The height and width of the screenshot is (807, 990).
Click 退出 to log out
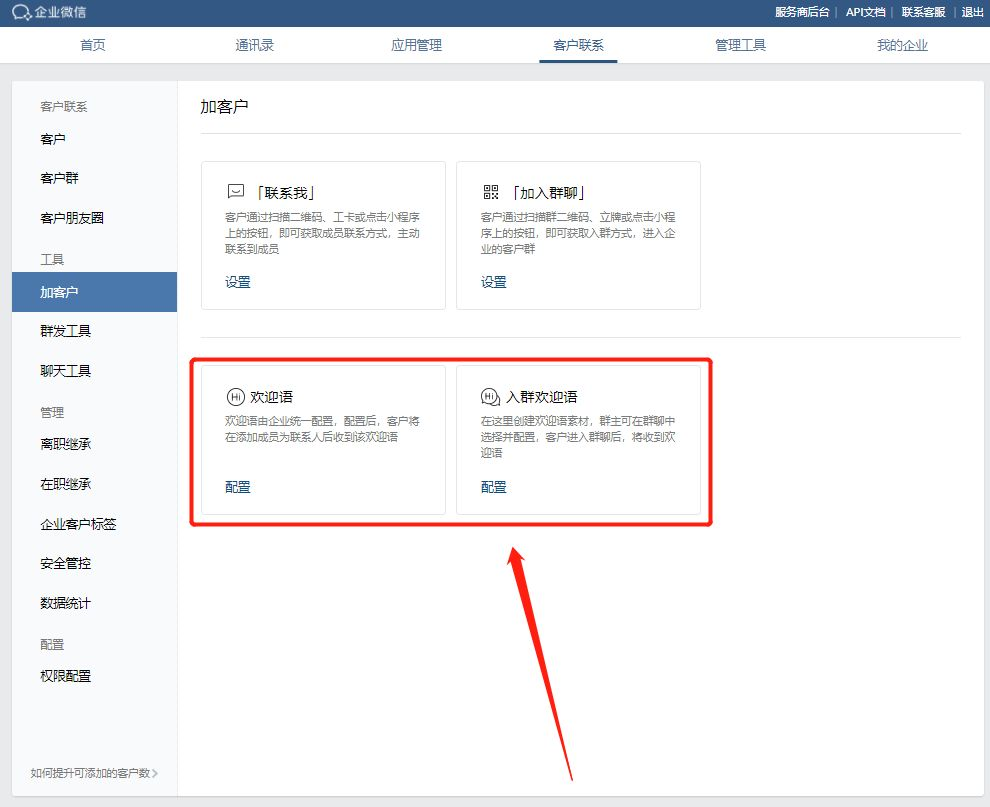[972, 12]
